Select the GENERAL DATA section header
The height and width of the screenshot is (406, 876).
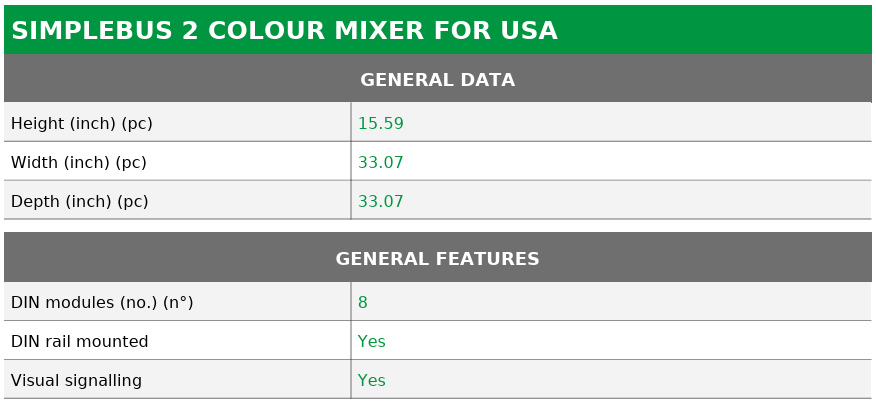click(x=437, y=80)
